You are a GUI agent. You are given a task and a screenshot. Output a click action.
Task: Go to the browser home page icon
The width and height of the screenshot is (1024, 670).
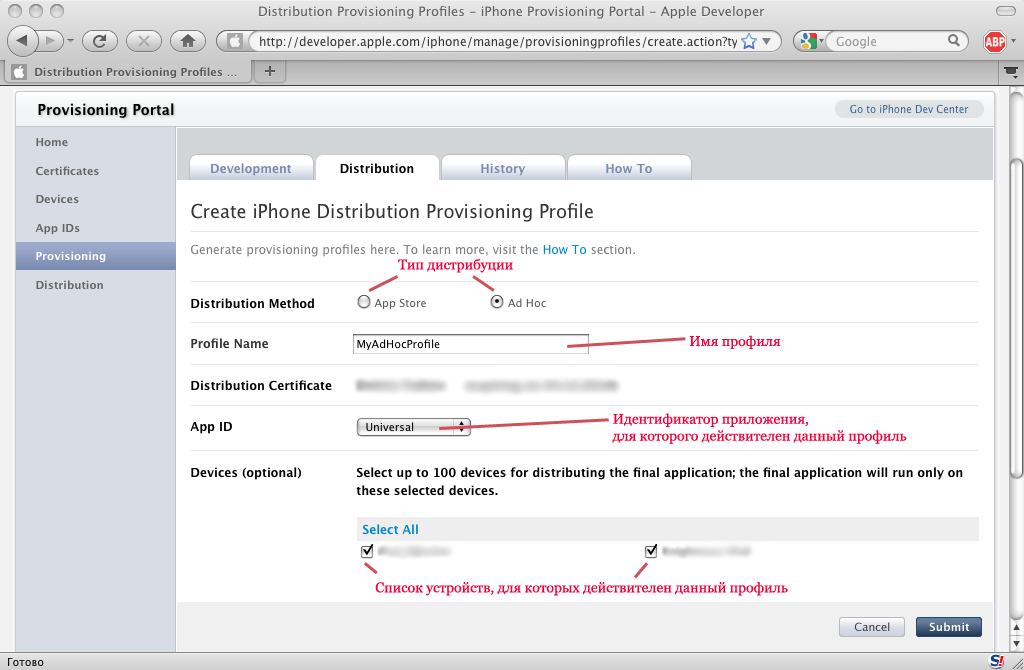(188, 41)
